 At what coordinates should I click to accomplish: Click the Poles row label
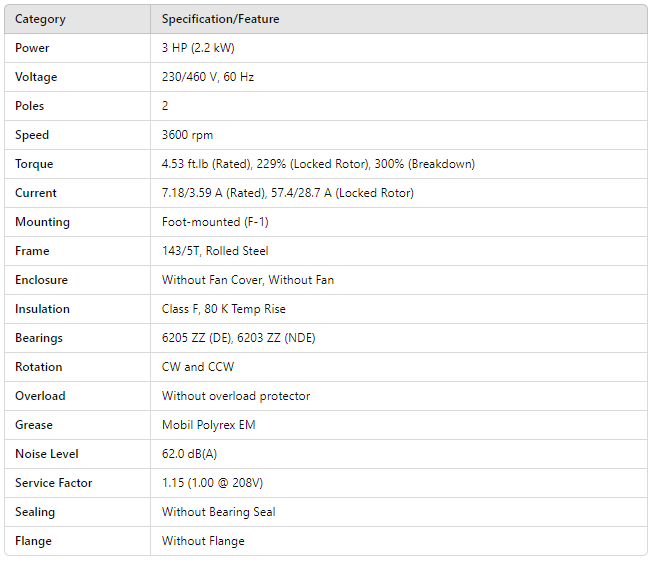(x=30, y=106)
